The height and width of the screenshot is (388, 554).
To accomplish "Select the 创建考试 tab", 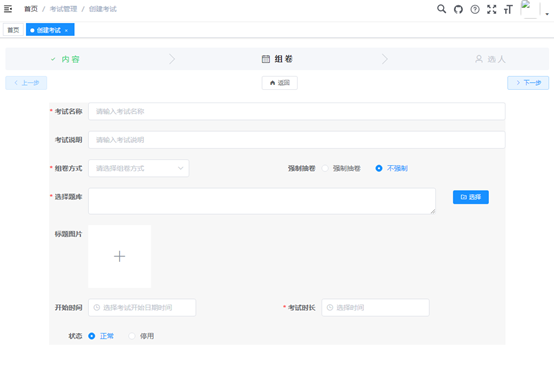I will click(50, 30).
